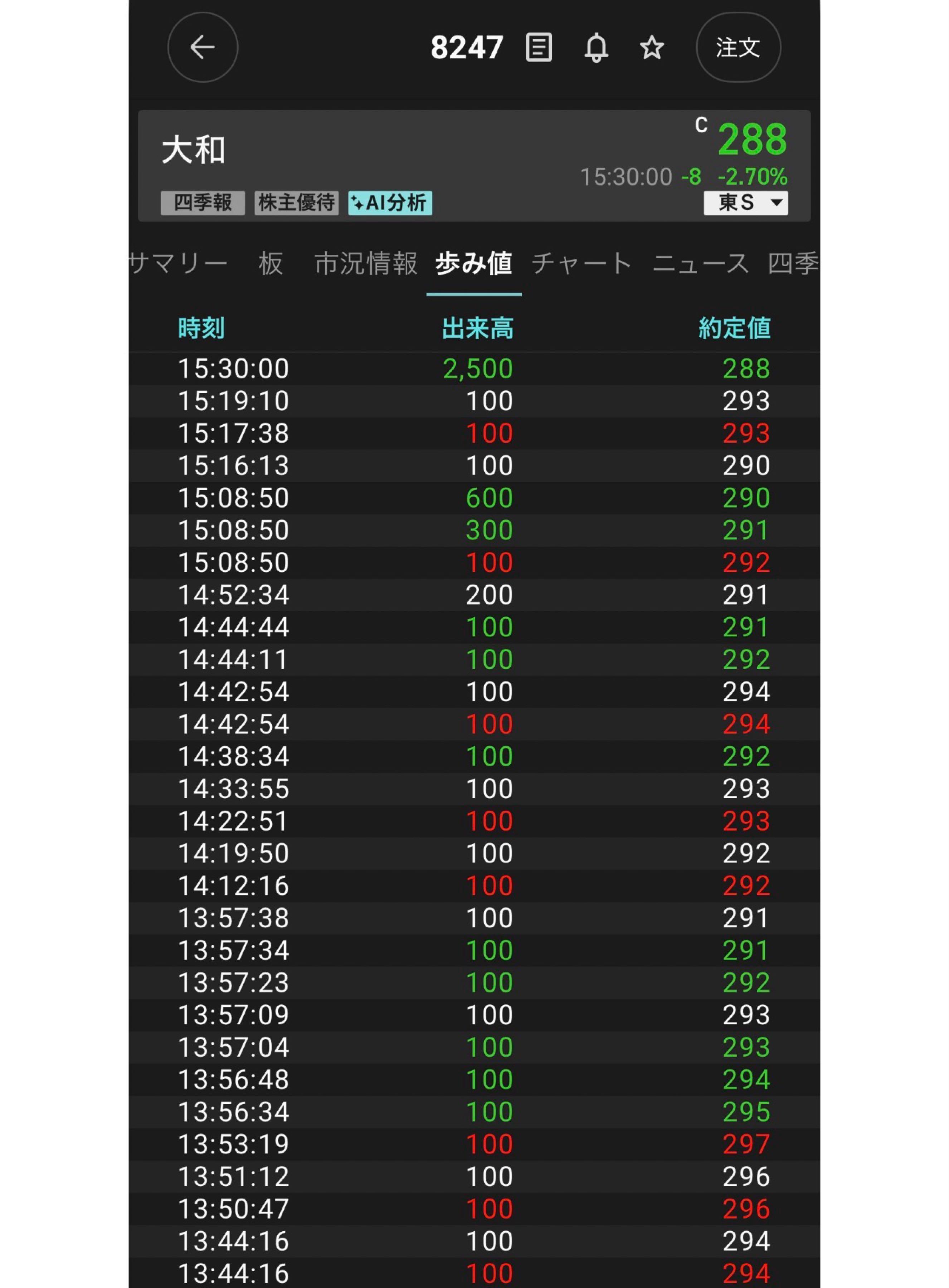This screenshot has height=1288, width=949.
Task: Tap the stock name 大和
Action: pos(194,151)
